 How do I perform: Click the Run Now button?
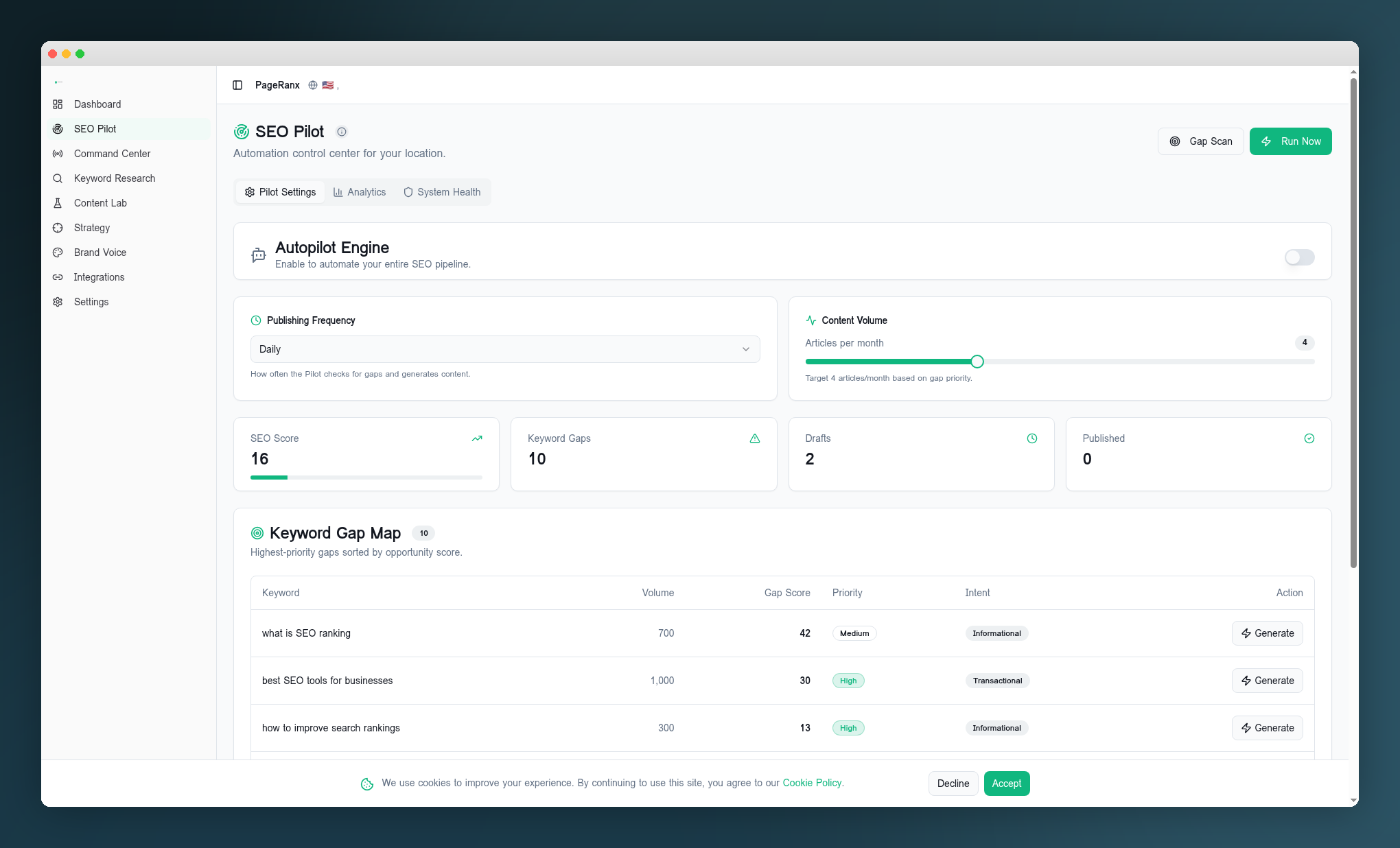click(x=1290, y=141)
